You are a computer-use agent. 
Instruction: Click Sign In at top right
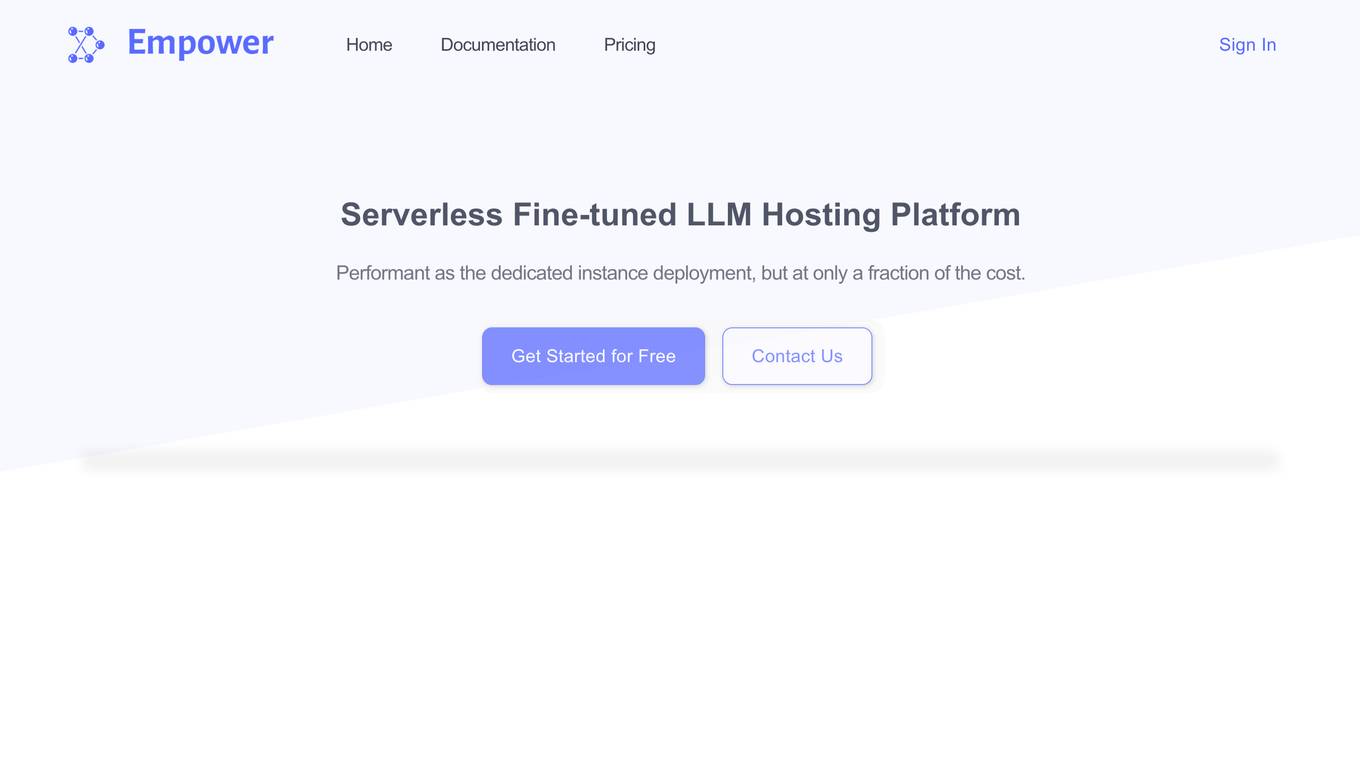(1247, 45)
